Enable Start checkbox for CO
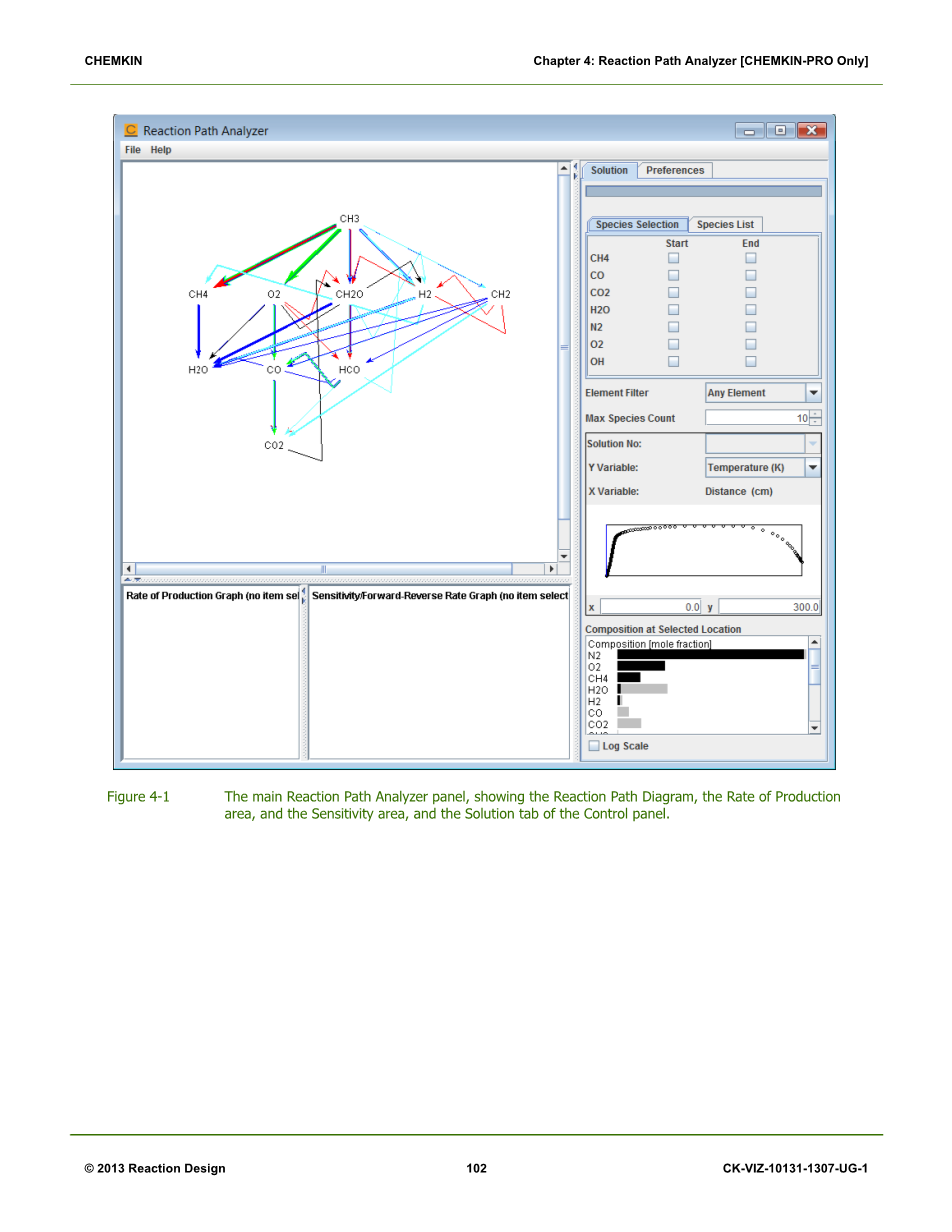The image size is (952, 1232). coord(673,275)
